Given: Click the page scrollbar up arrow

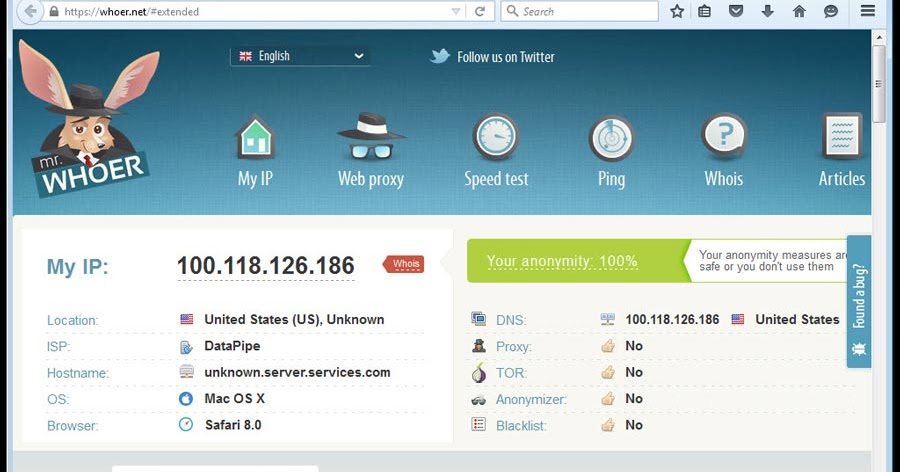Looking at the screenshot, I should tap(879, 37).
